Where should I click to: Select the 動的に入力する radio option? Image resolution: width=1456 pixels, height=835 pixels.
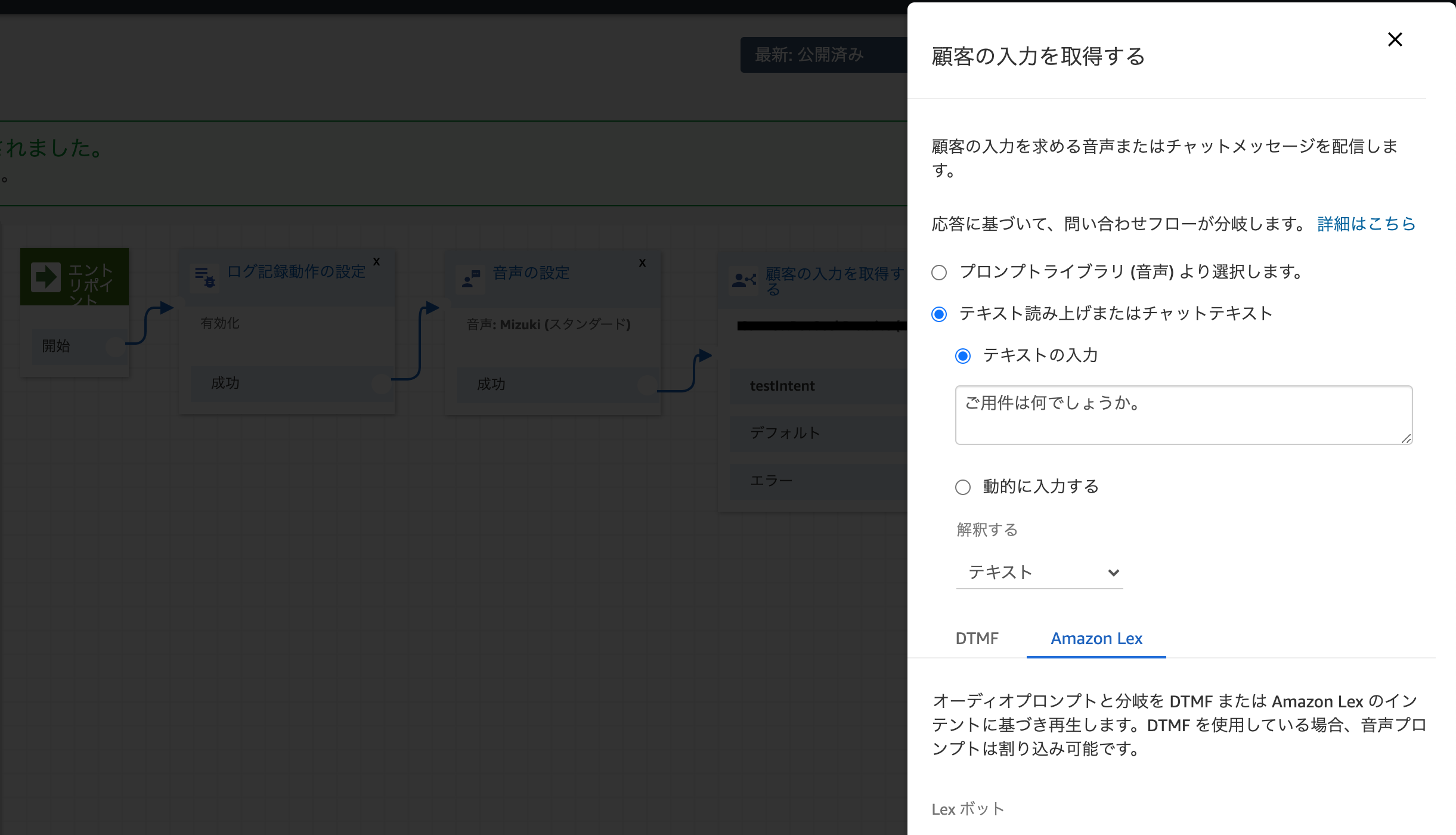pyautogui.click(x=962, y=487)
